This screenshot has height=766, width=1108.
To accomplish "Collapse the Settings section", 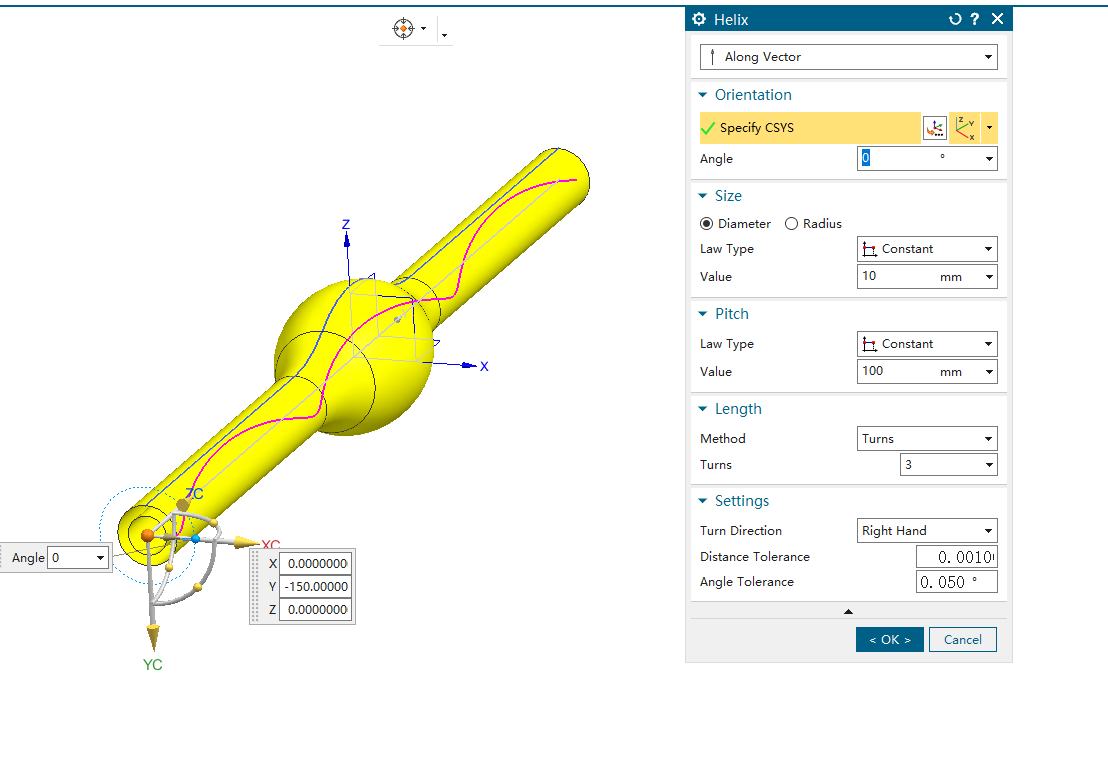I will point(702,500).
